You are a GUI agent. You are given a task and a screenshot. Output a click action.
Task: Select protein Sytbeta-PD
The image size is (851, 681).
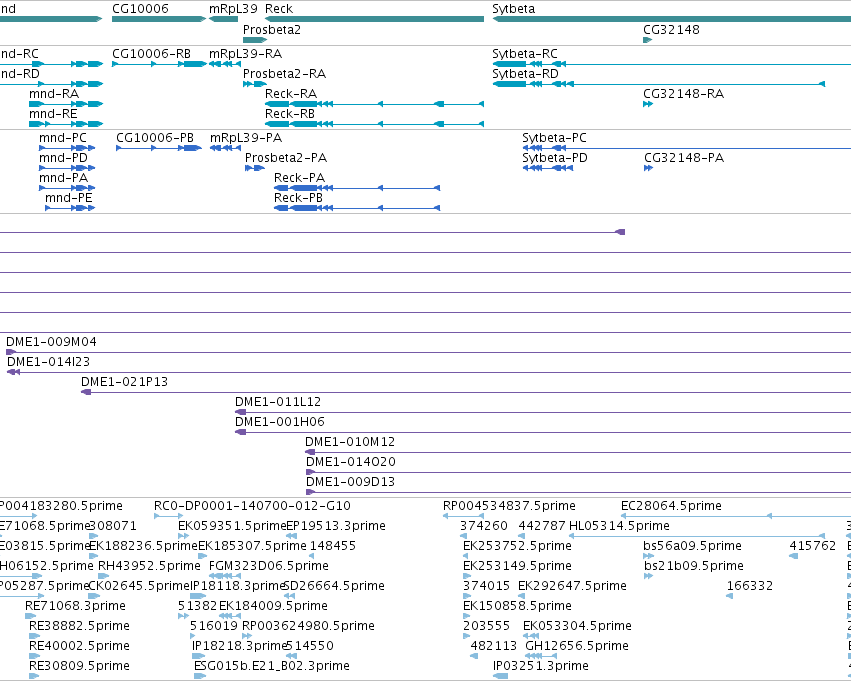[555, 157]
